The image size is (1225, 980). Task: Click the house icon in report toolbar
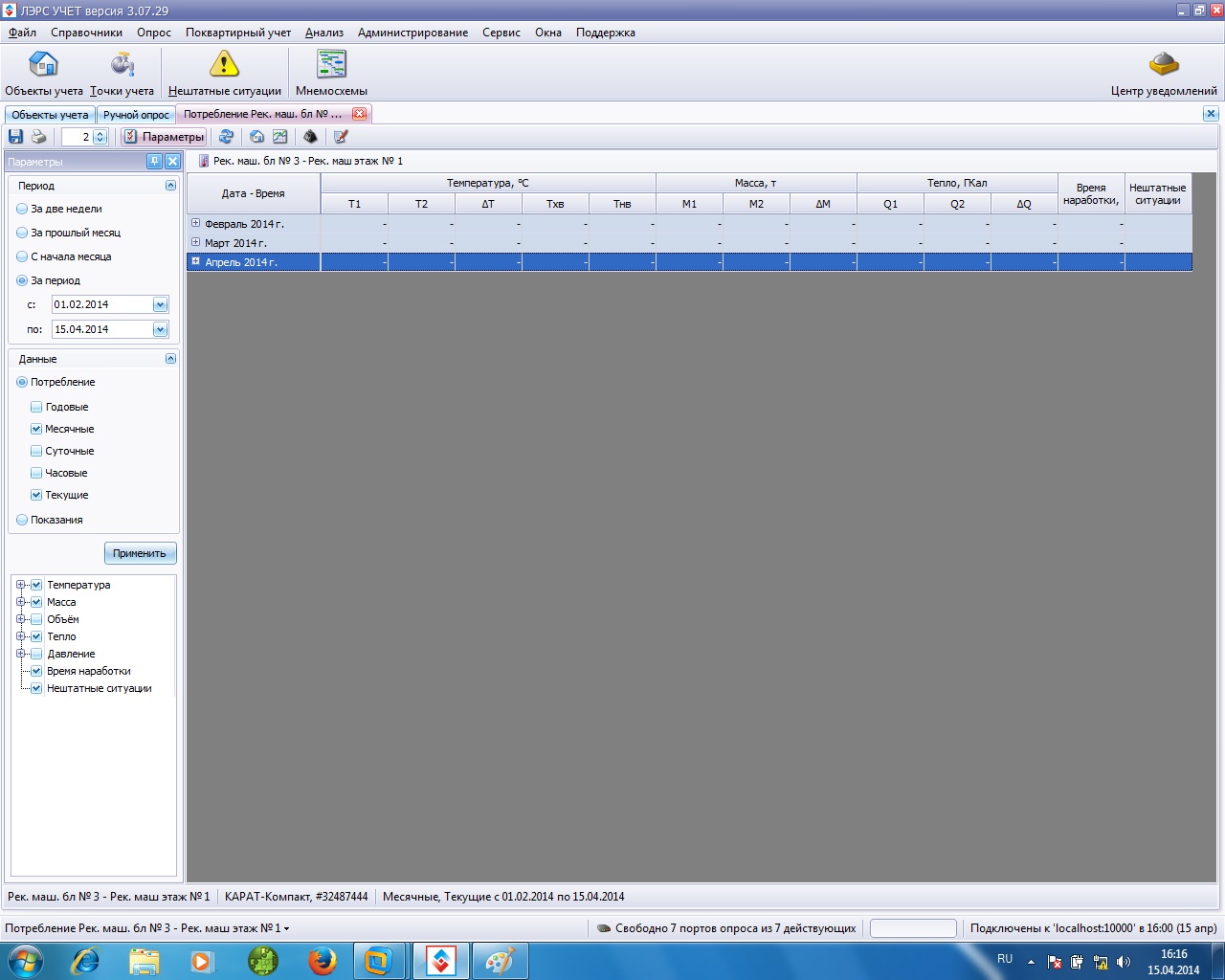click(x=256, y=137)
